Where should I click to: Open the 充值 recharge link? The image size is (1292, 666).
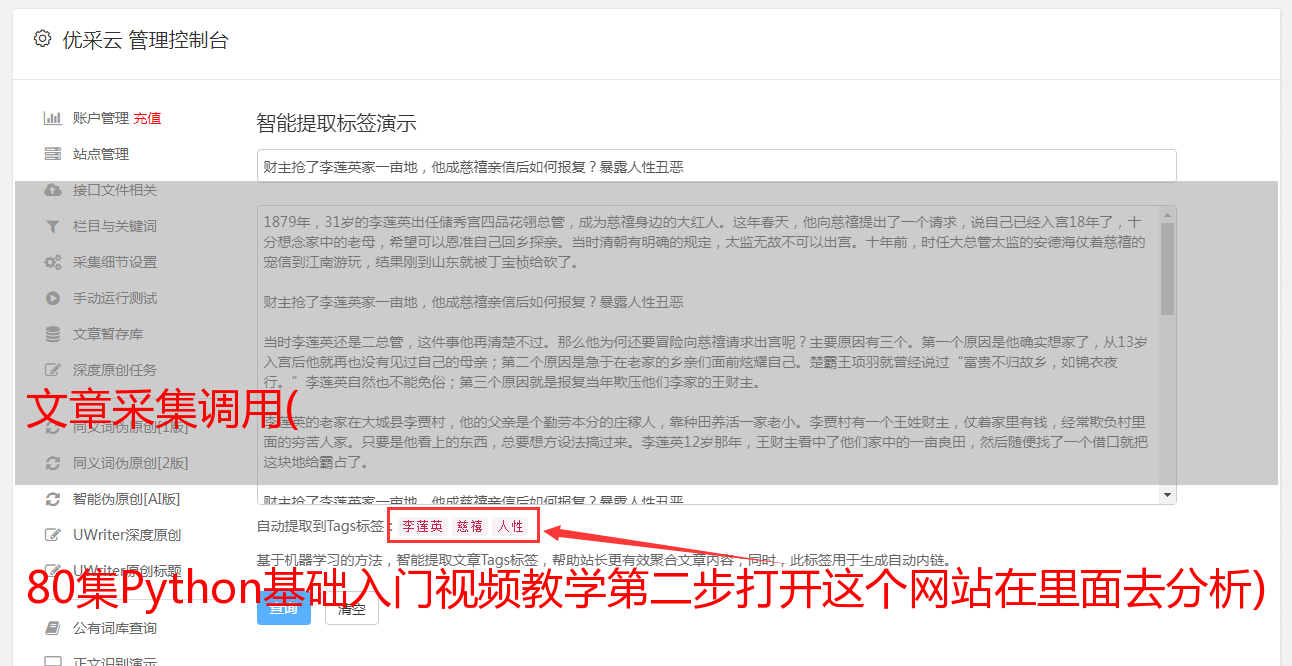(x=147, y=118)
